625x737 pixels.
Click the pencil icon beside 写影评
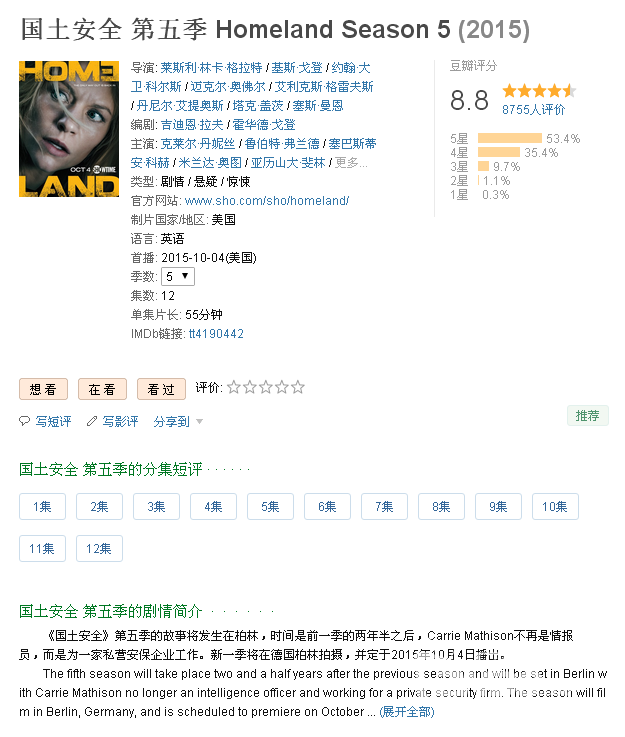point(92,421)
